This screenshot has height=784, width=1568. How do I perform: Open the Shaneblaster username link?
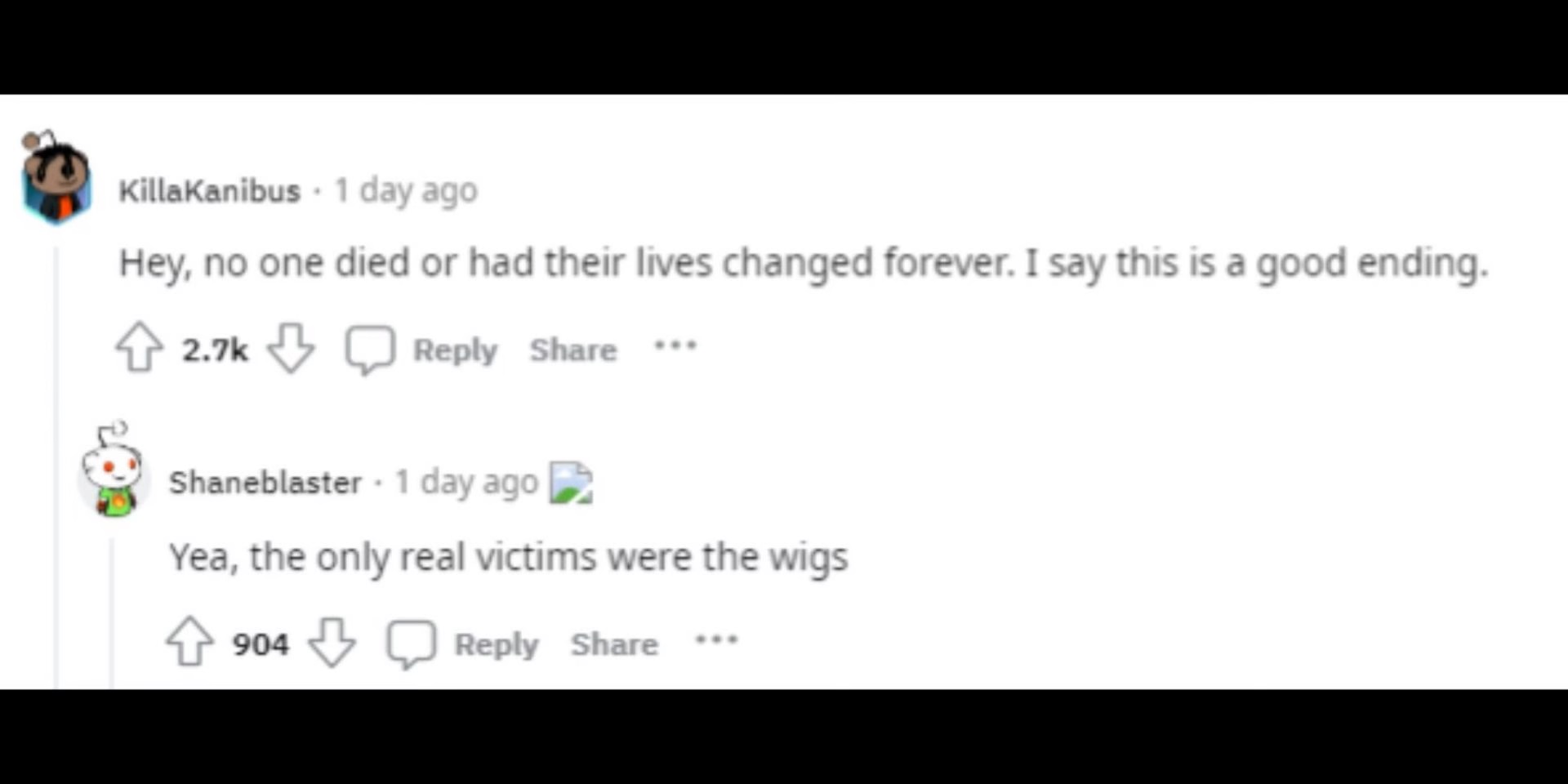pos(265,482)
